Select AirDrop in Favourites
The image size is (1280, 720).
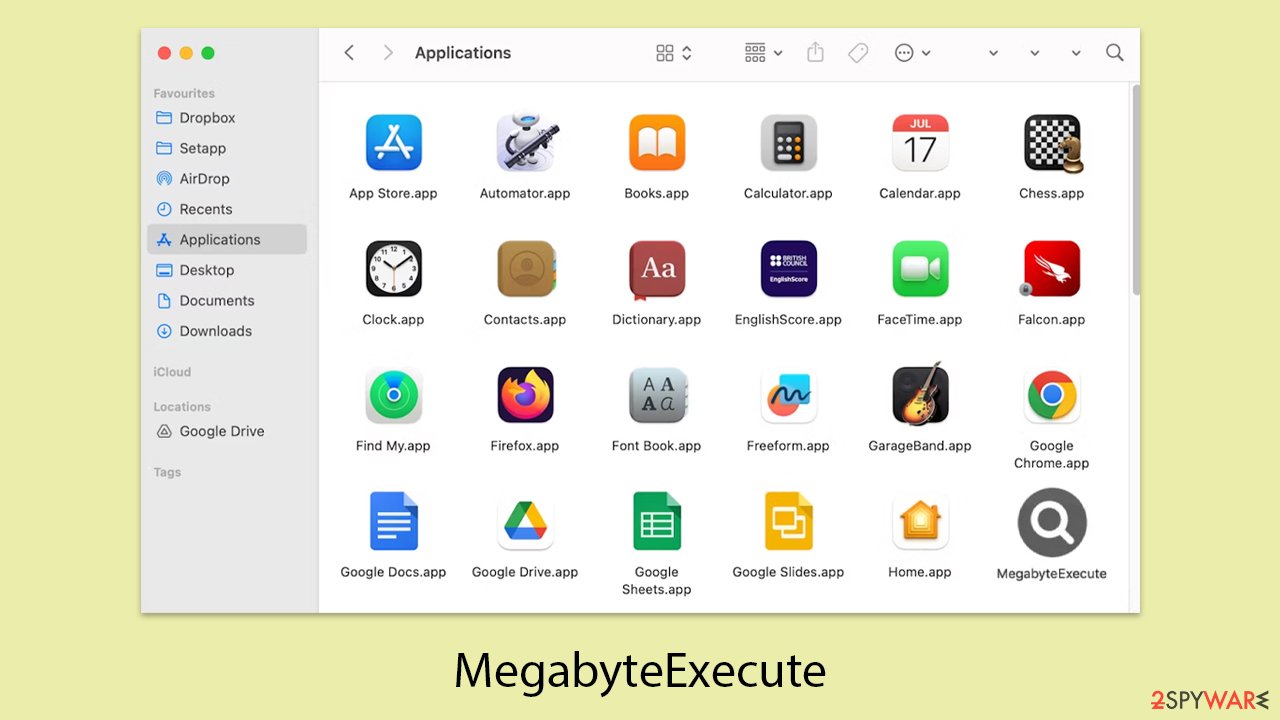[205, 178]
